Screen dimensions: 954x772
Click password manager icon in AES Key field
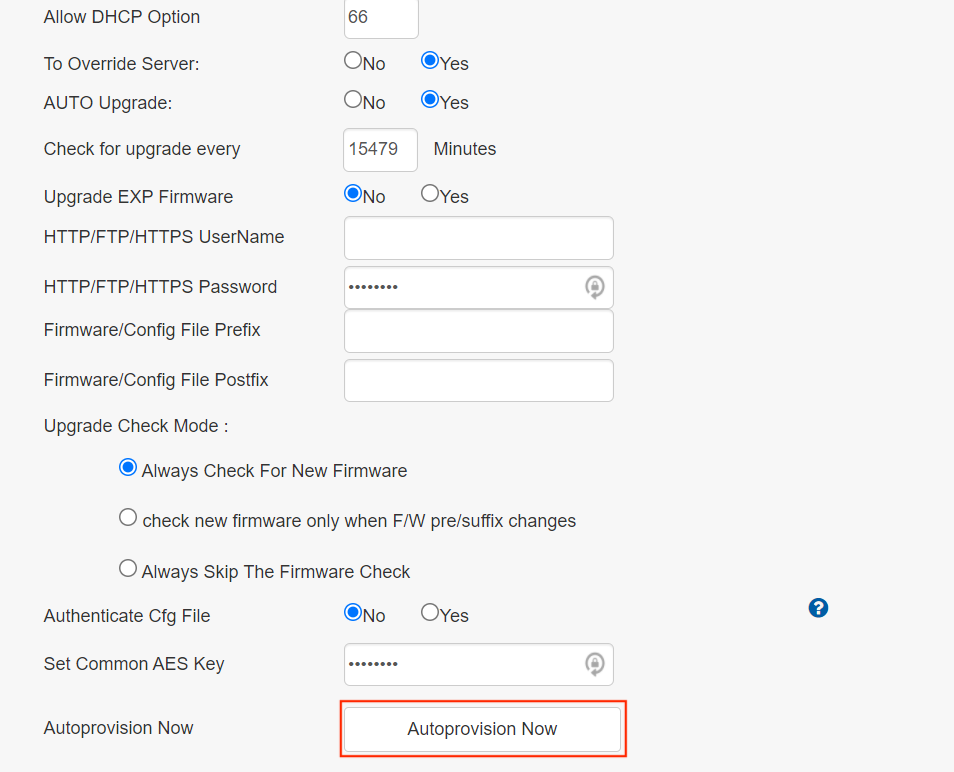[x=594, y=664]
